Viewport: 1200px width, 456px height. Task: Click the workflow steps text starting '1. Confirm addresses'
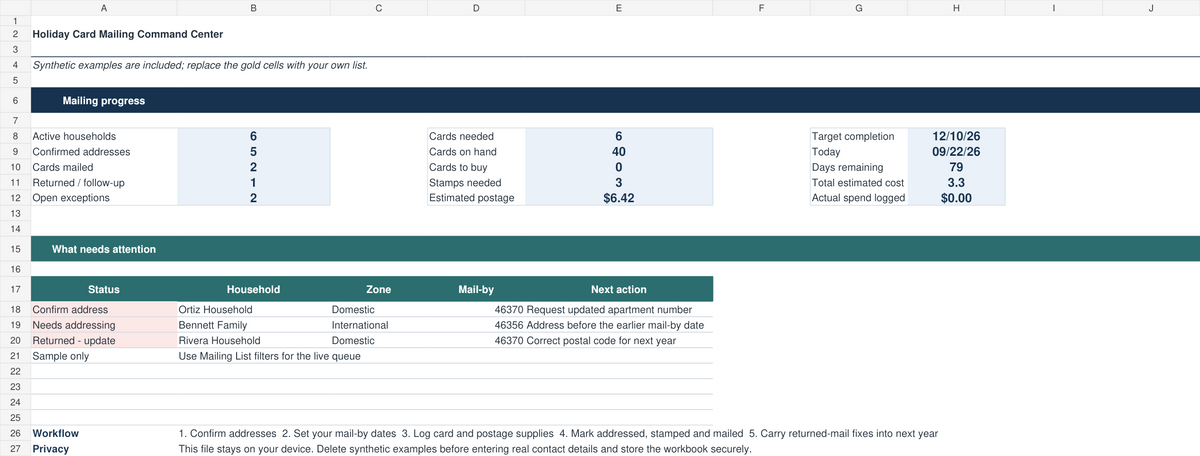[558, 434]
